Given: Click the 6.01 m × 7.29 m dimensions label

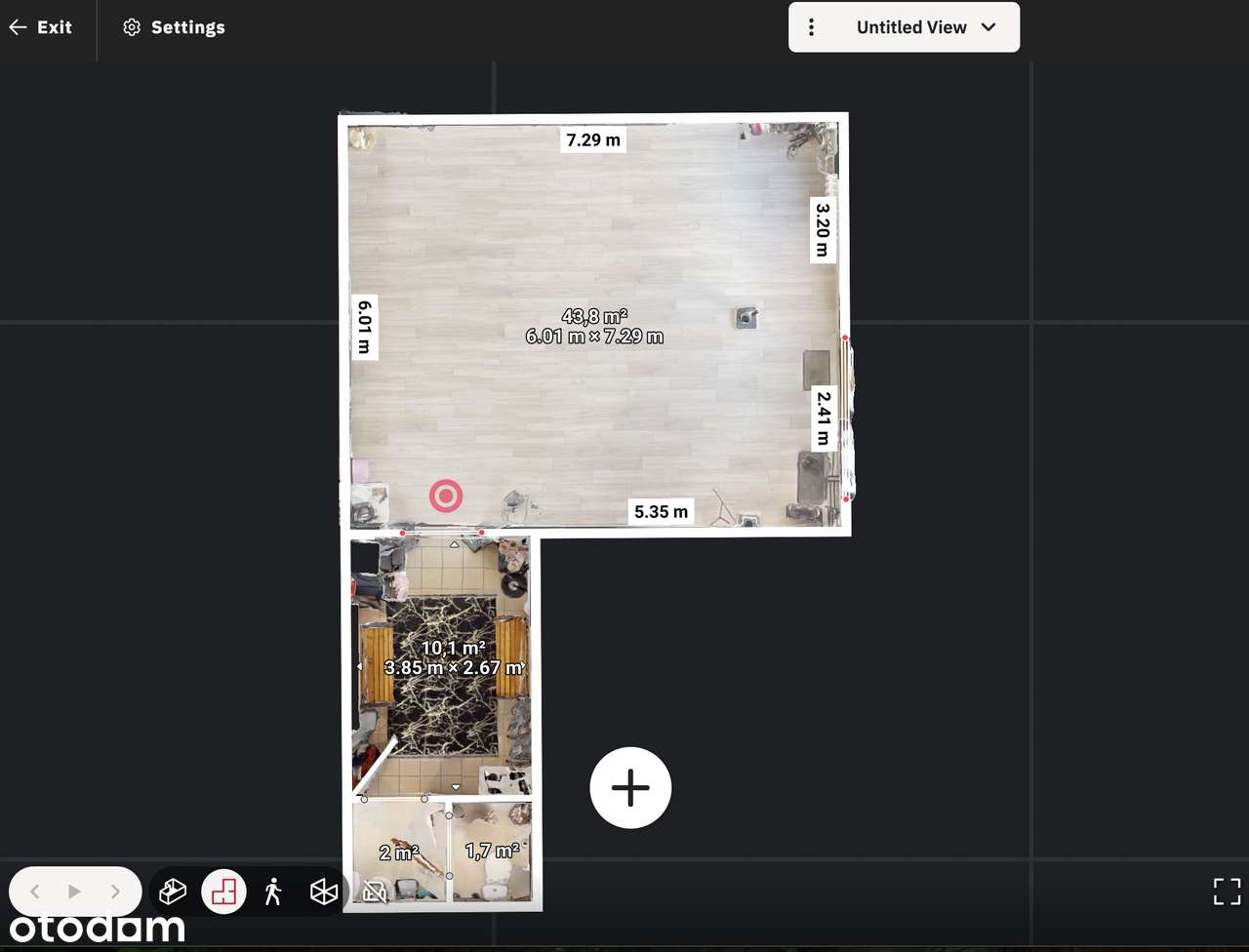Looking at the screenshot, I should tap(594, 337).
